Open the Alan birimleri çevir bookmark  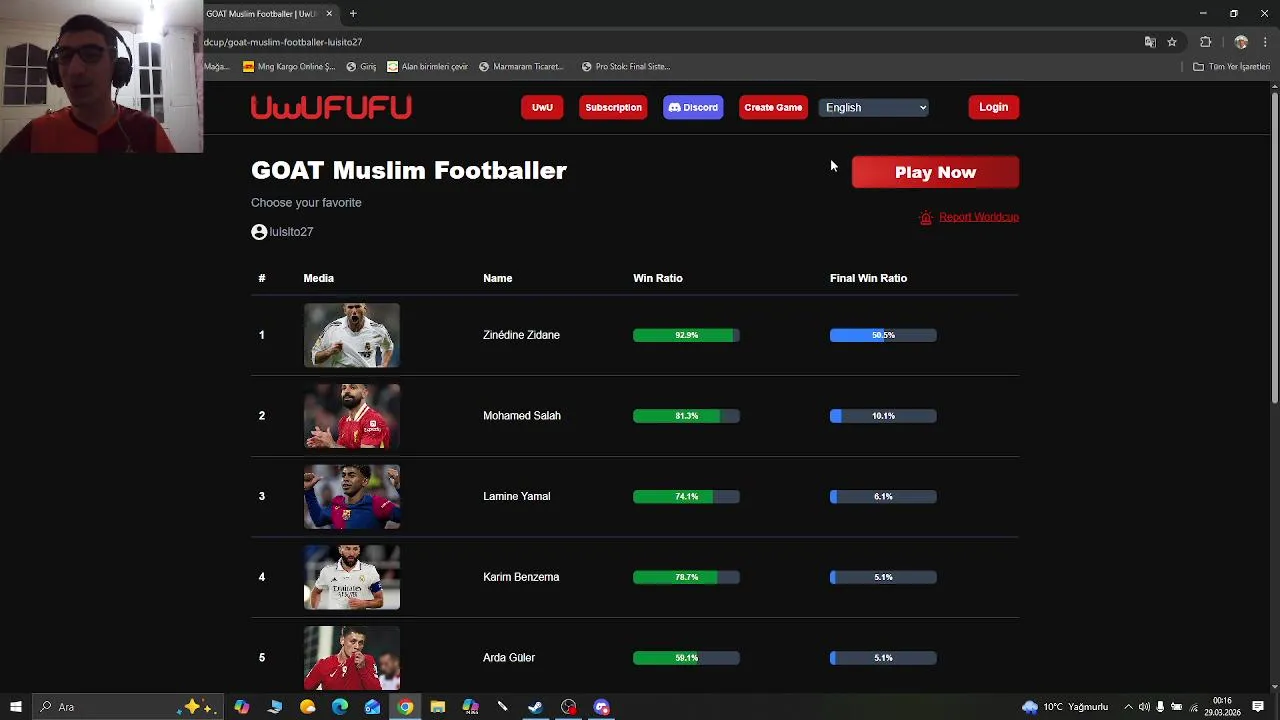pyautogui.click(x=427, y=67)
